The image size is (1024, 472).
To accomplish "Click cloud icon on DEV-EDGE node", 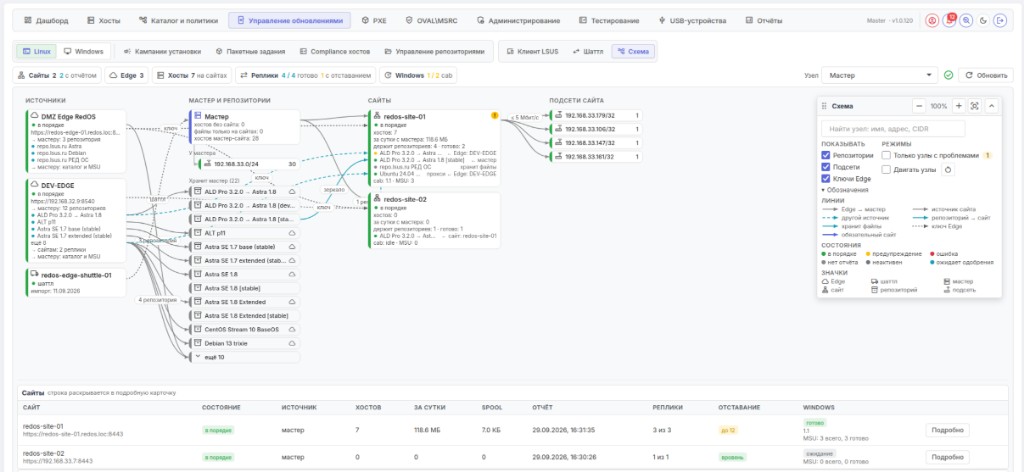I will pos(35,185).
